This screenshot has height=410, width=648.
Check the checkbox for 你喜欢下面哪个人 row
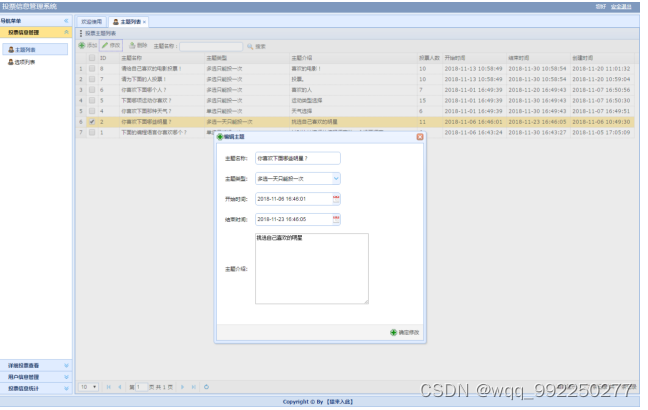[92, 90]
